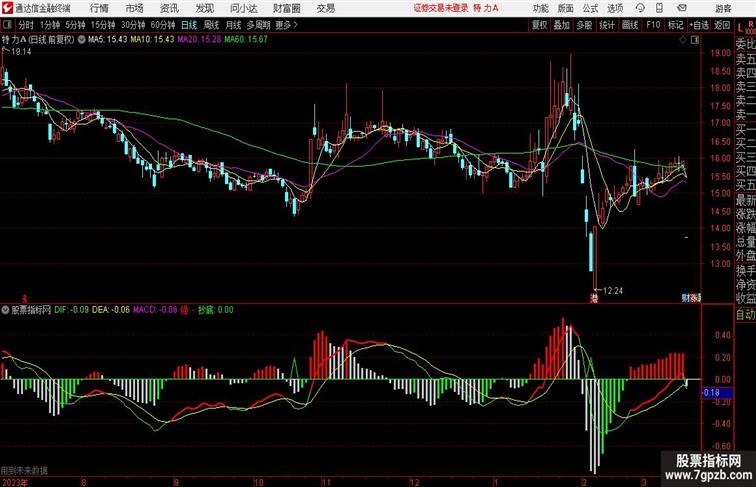
Task: Click the DIF: -0.09 indicator value
Action: 71,310
